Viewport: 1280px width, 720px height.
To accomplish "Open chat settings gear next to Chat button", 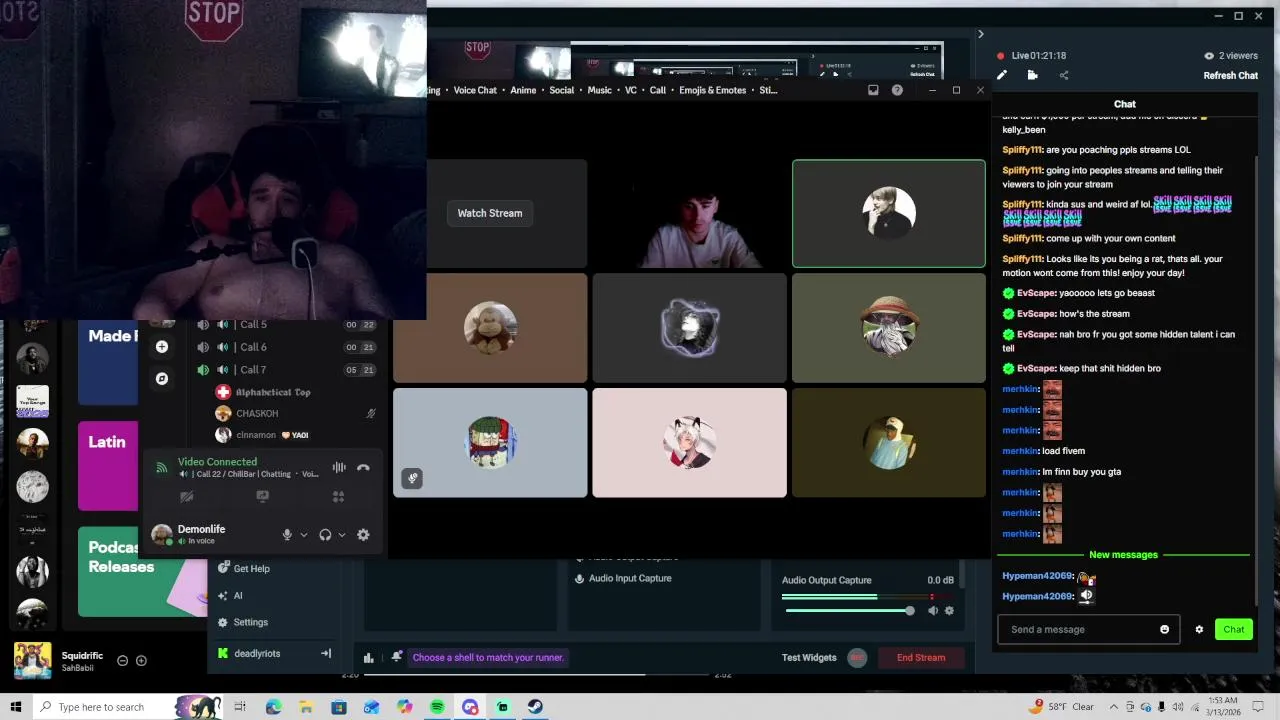I will (1199, 629).
